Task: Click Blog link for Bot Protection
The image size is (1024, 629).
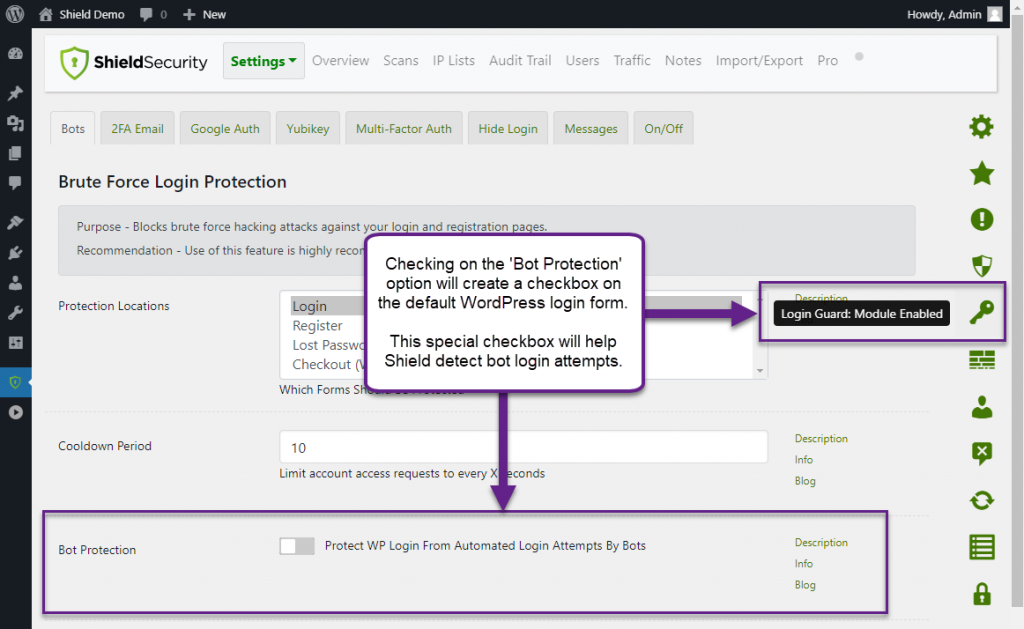Action: pyautogui.click(x=805, y=585)
